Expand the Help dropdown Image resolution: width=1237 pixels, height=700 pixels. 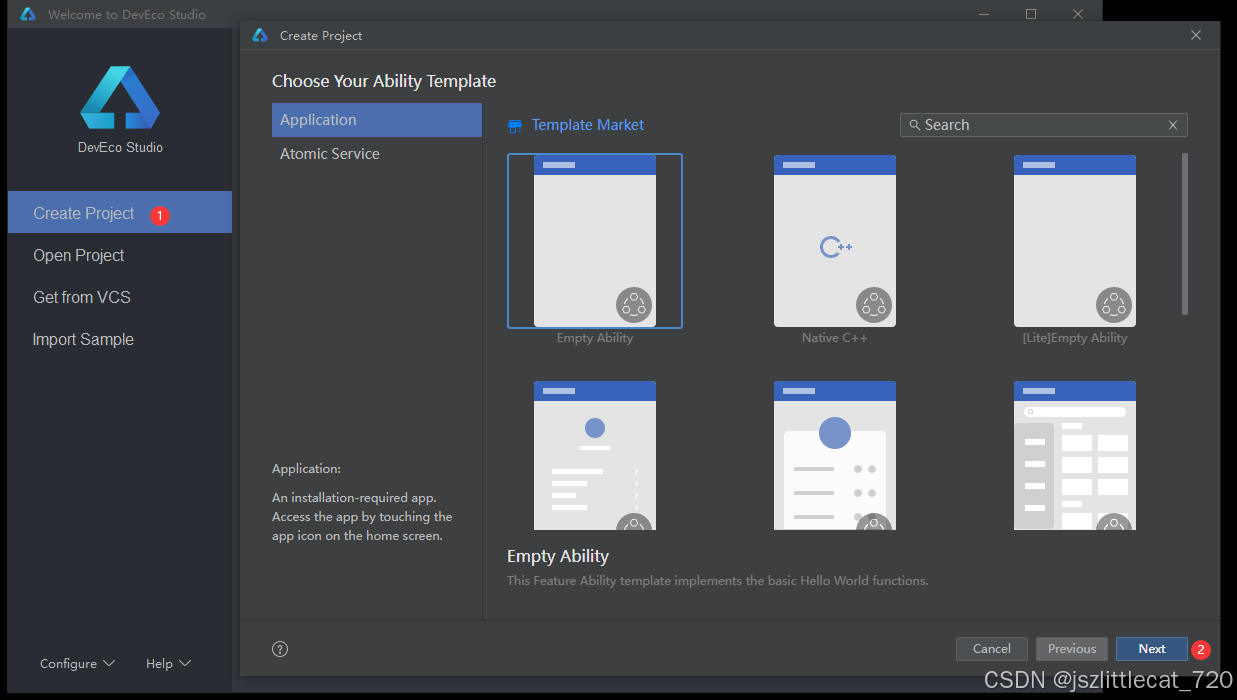pyautogui.click(x=168, y=664)
